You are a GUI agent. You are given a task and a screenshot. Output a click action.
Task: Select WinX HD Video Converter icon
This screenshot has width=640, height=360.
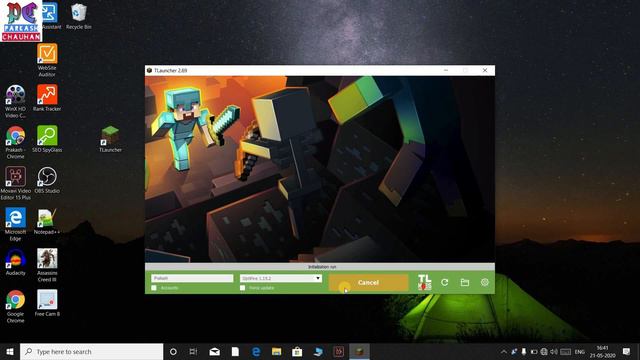[16, 101]
